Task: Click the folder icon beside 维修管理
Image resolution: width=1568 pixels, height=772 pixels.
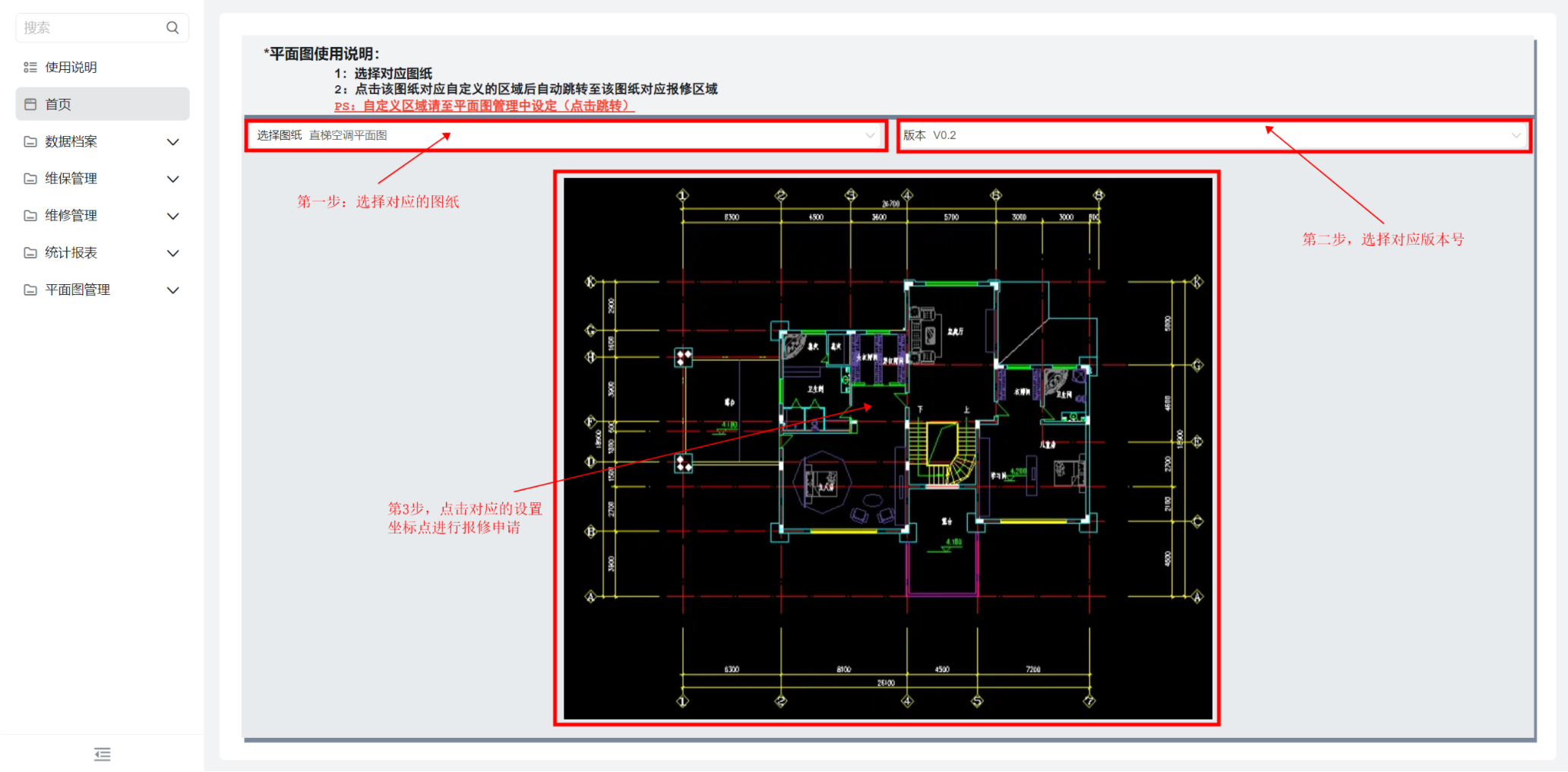Action: (x=30, y=216)
